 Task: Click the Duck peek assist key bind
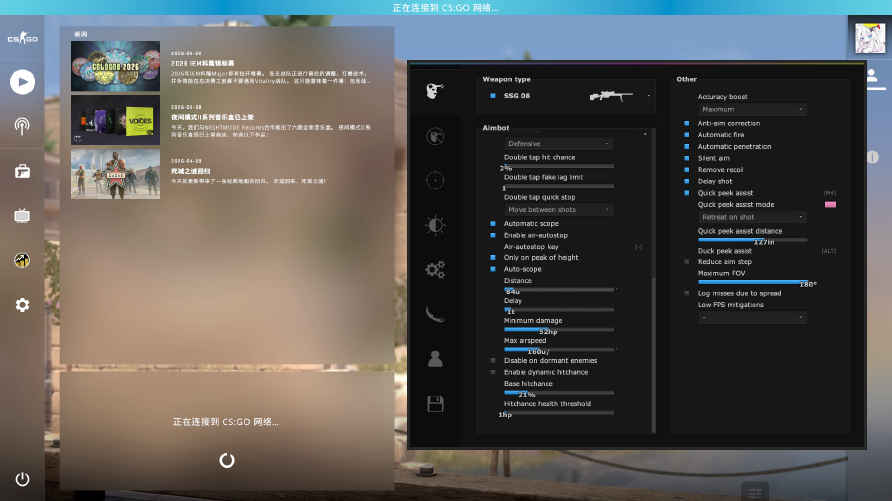click(x=829, y=251)
